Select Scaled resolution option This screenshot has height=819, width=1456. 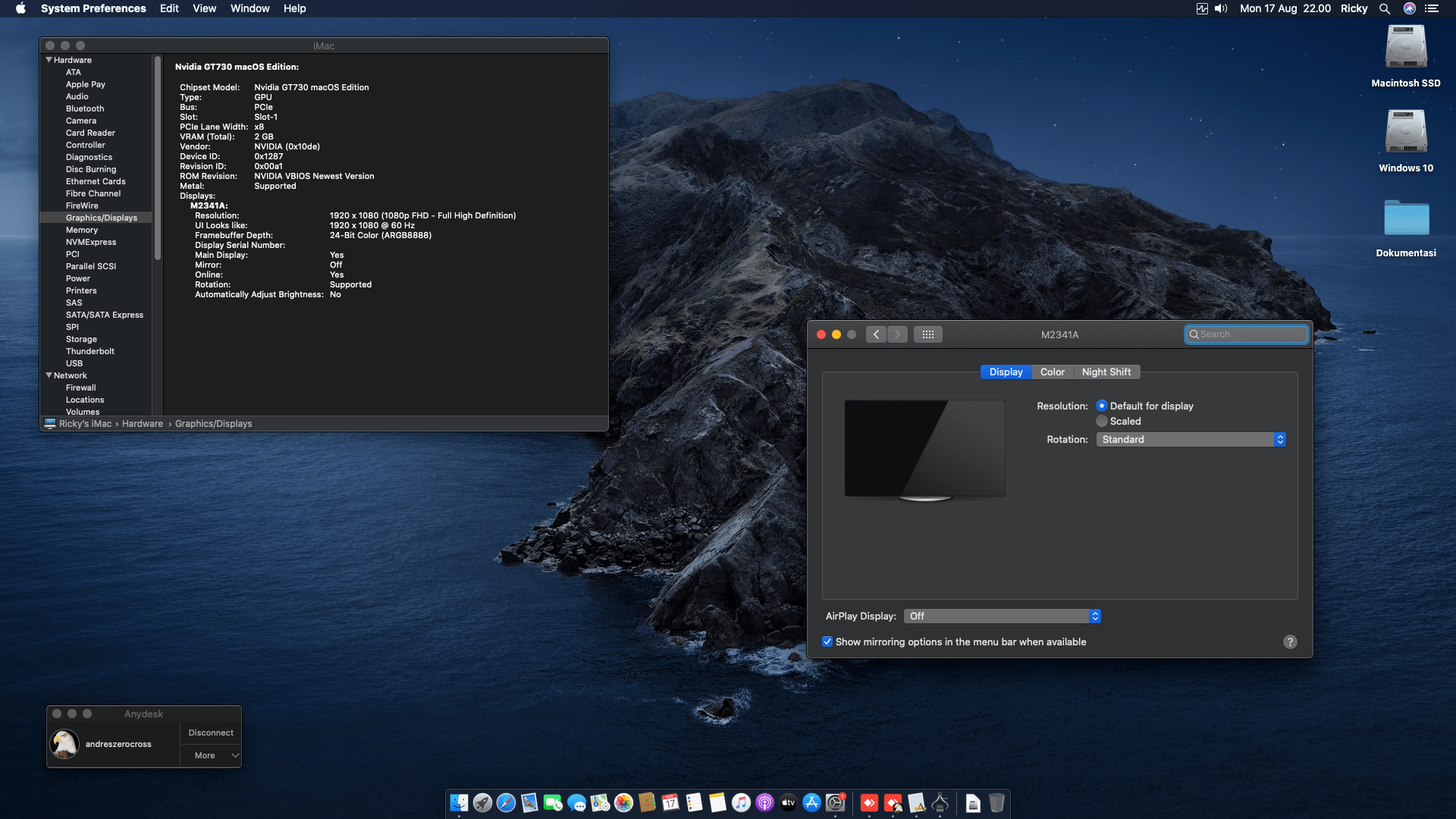click(1119, 421)
